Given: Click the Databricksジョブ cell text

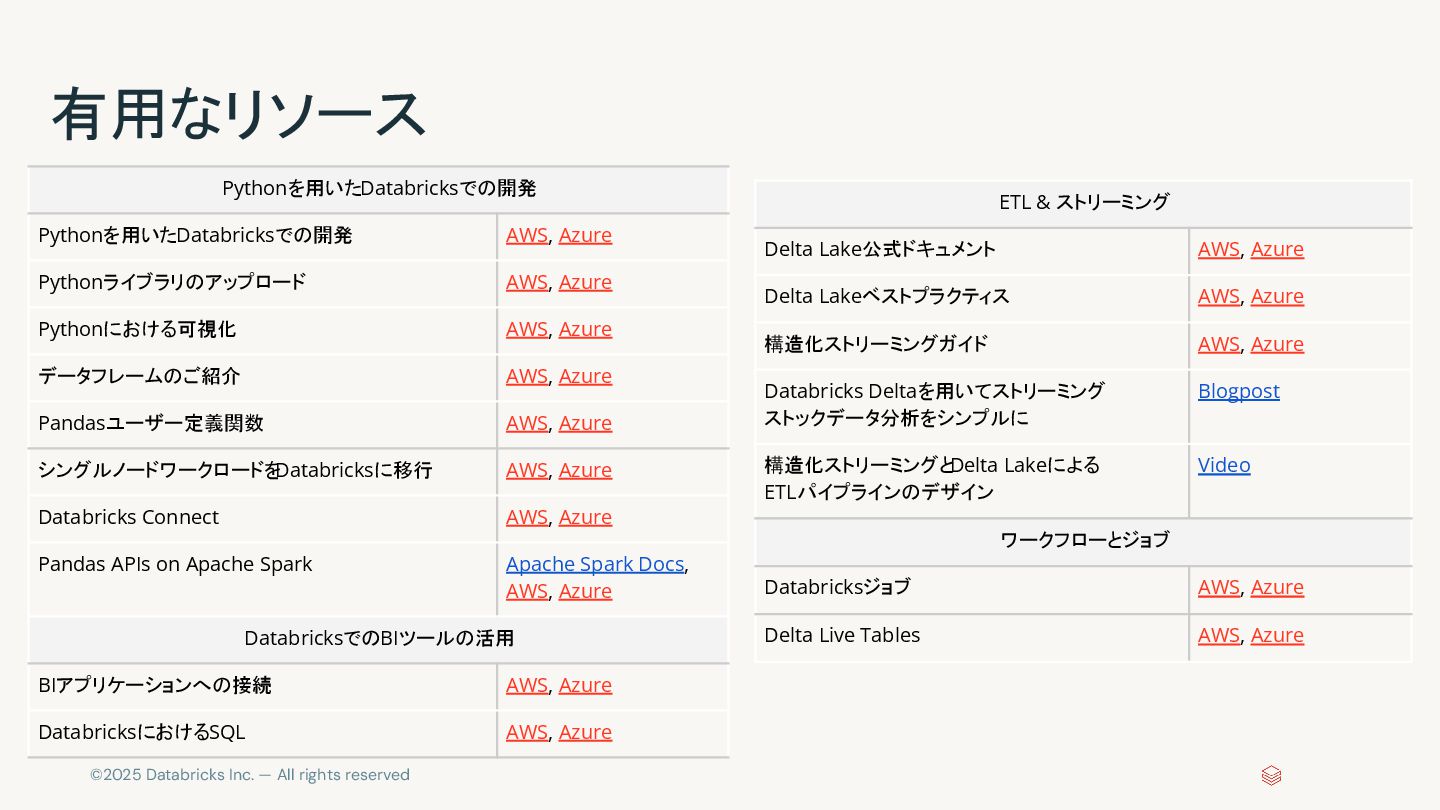Looking at the screenshot, I should pos(837,587).
